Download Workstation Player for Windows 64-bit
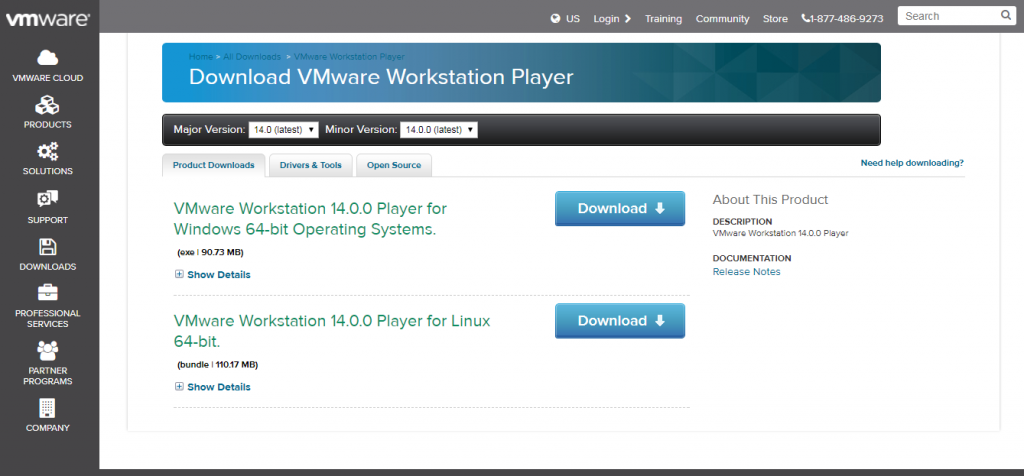Viewport: 1024px width, 476px height. click(x=620, y=208)
